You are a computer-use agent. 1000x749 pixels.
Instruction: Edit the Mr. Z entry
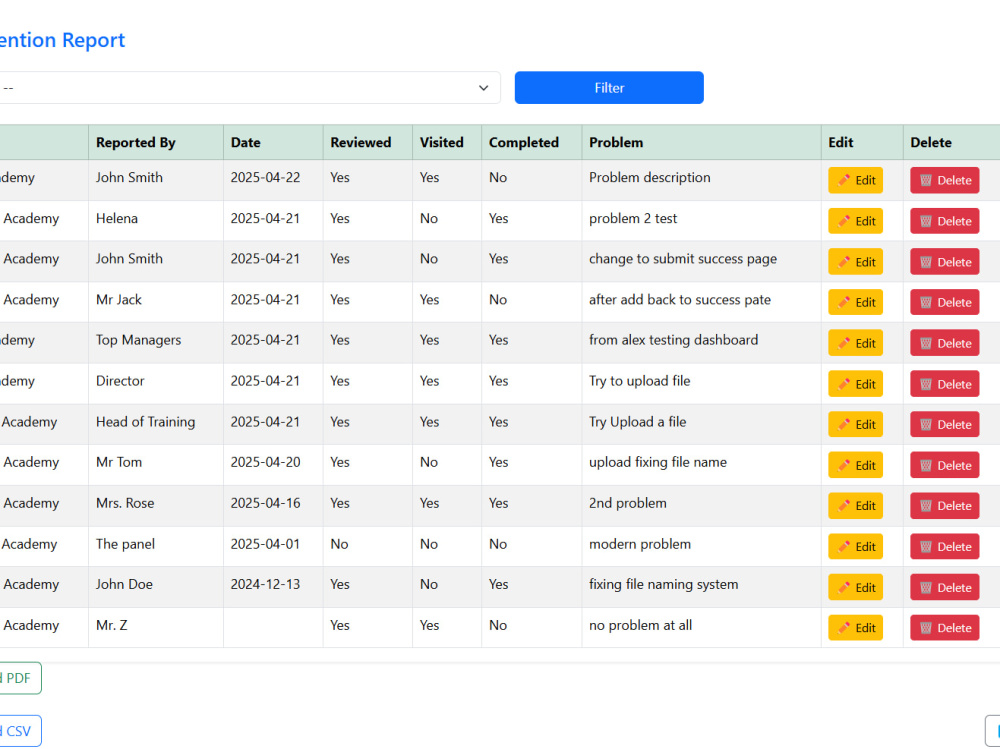click(x=855, y=628)
